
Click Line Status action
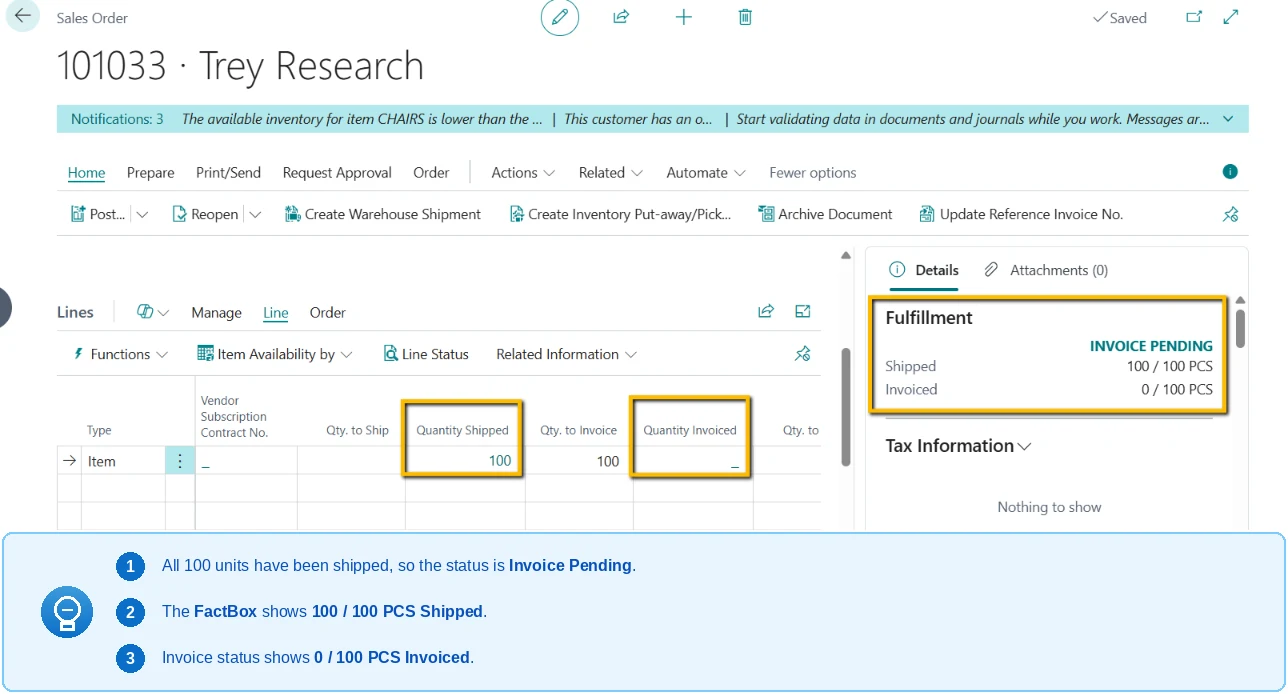[426, 354]
